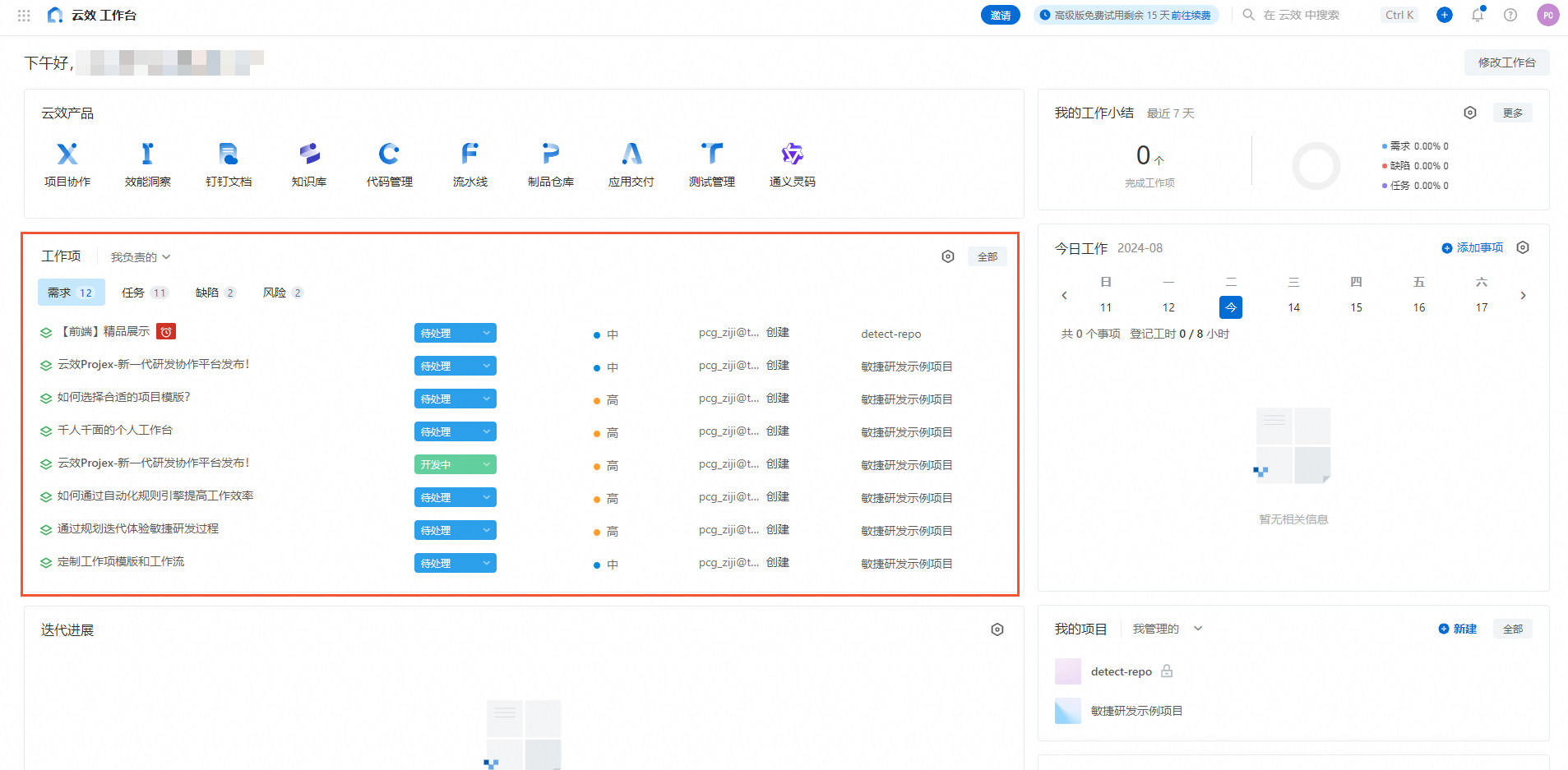Click detect-repo in work item list
This screenshot has width=1568, height=770.
[x=891, y=334]
